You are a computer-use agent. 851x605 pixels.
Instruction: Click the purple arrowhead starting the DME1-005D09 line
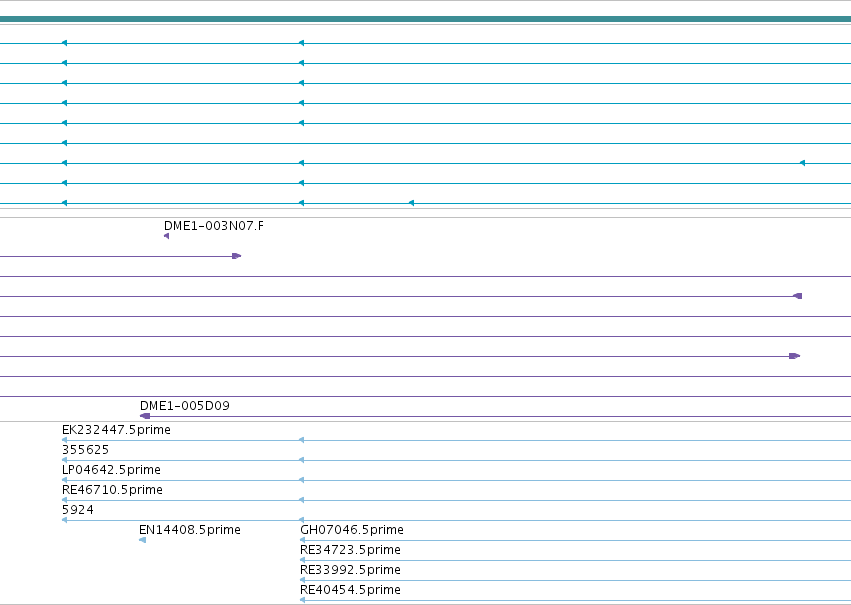145,416
